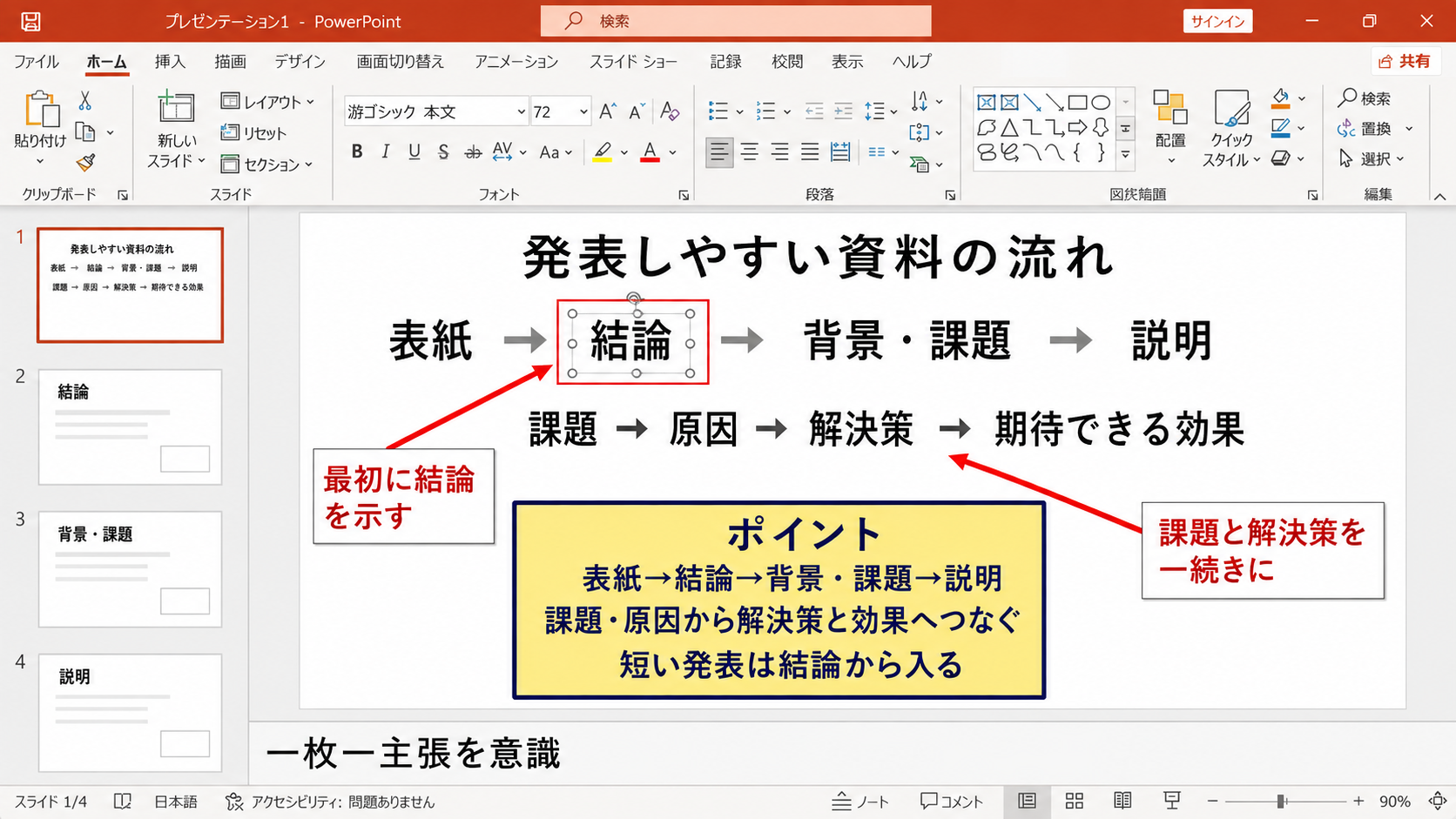Viewport: 1456px width, 819px height.
Task: Clear all formatting icon
Action: pyautogui.click(x=669, y=111)
